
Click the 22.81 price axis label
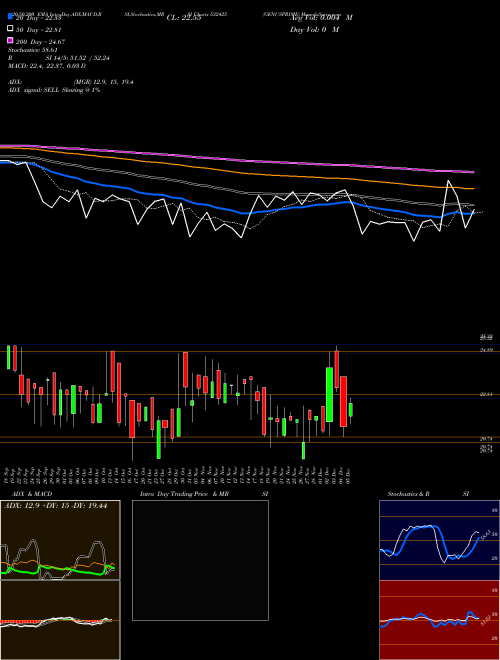[487, 394]
